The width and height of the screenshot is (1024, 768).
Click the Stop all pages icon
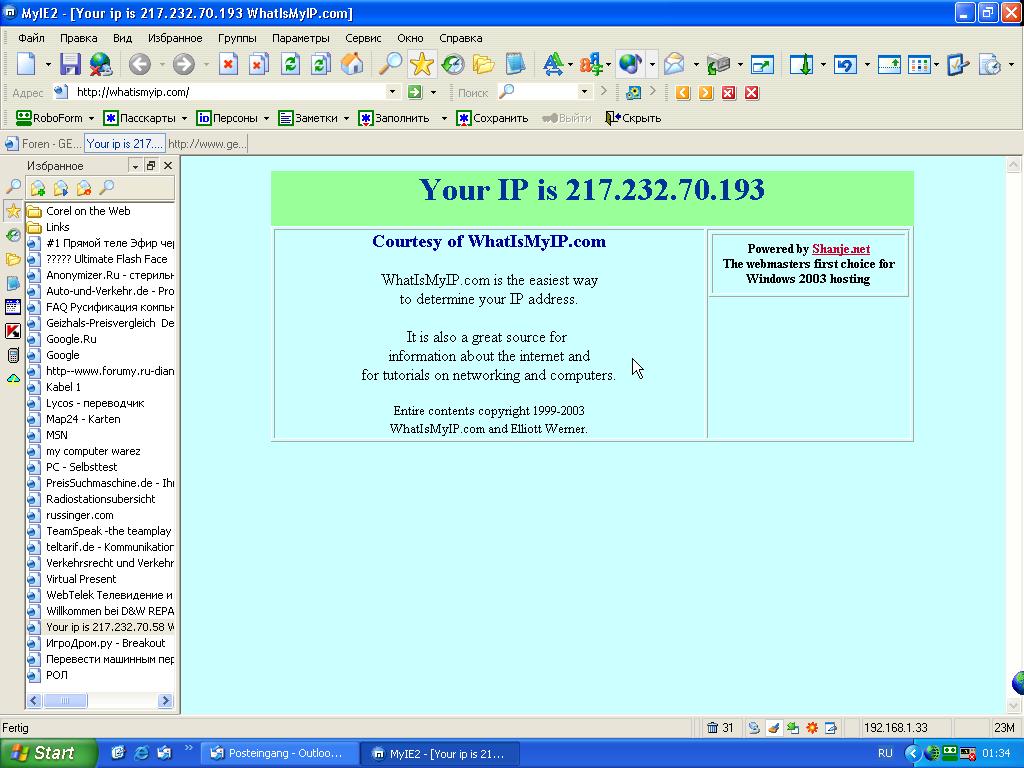(258, 64)
